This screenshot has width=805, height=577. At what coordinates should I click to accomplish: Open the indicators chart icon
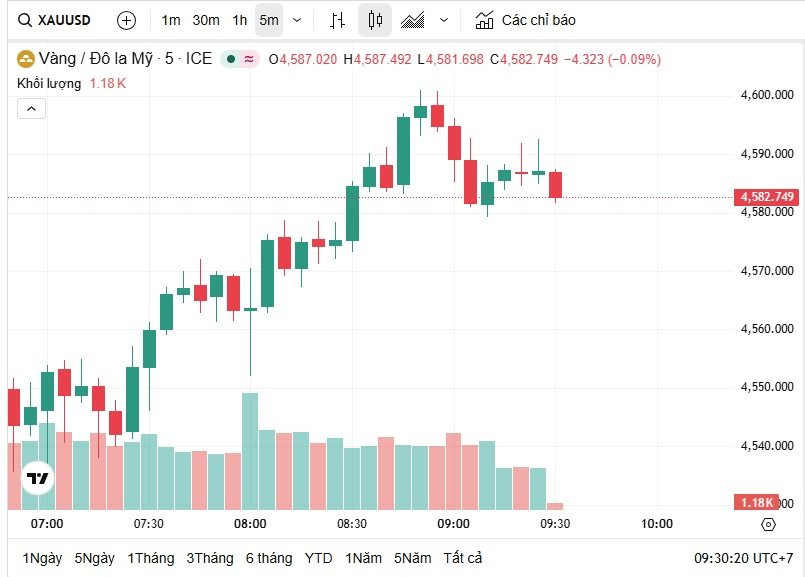click(484, 20)
